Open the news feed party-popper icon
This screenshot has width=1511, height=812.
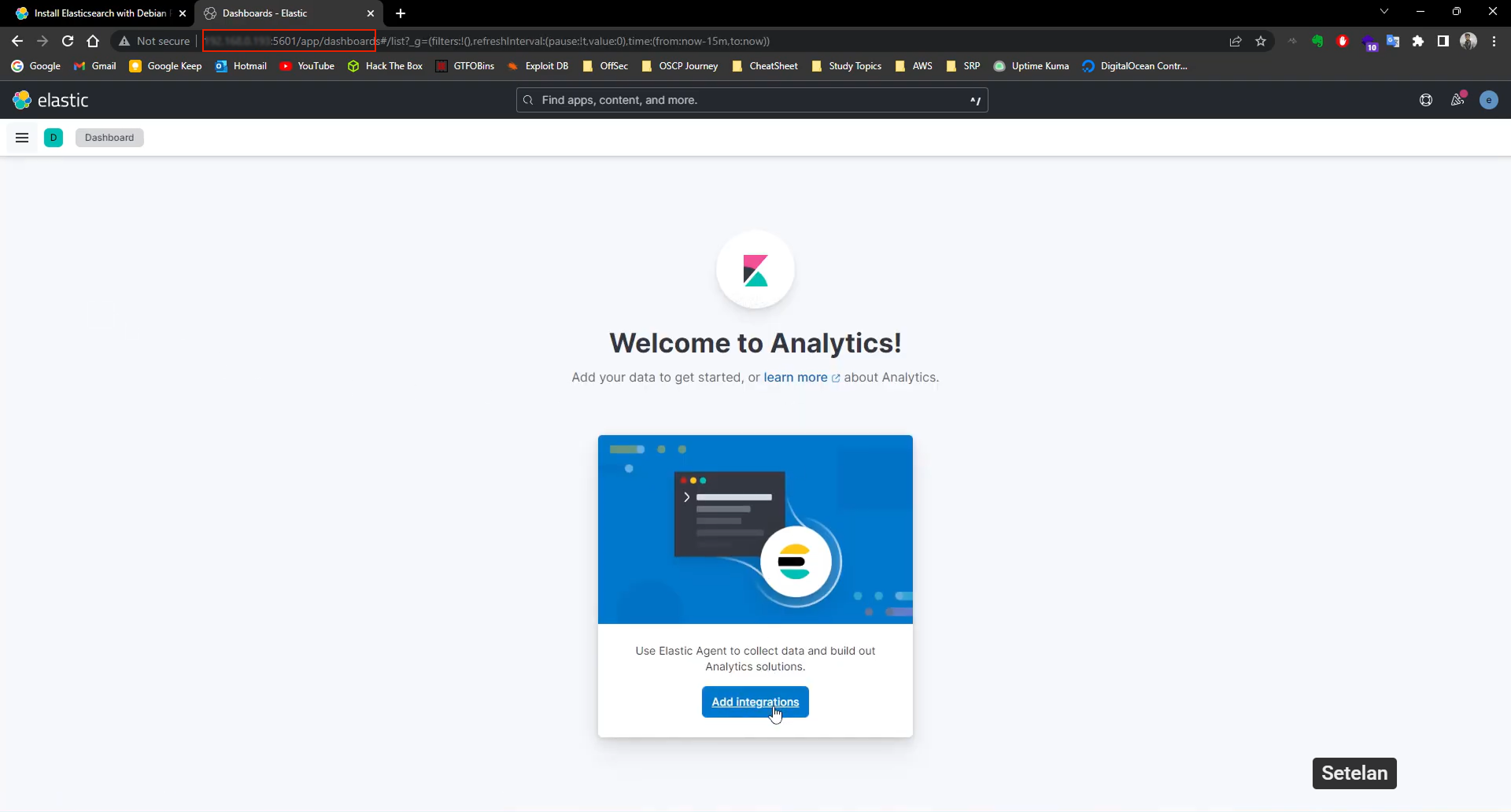[1457, 100]
